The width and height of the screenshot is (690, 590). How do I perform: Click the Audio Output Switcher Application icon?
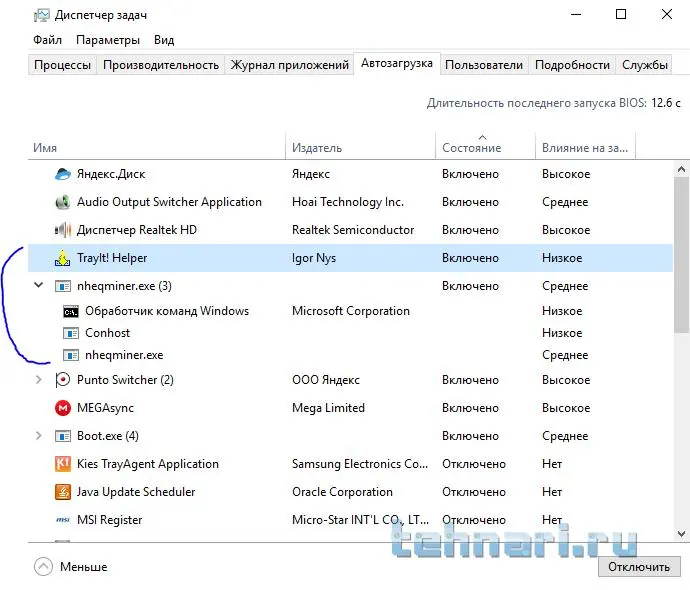63,202
